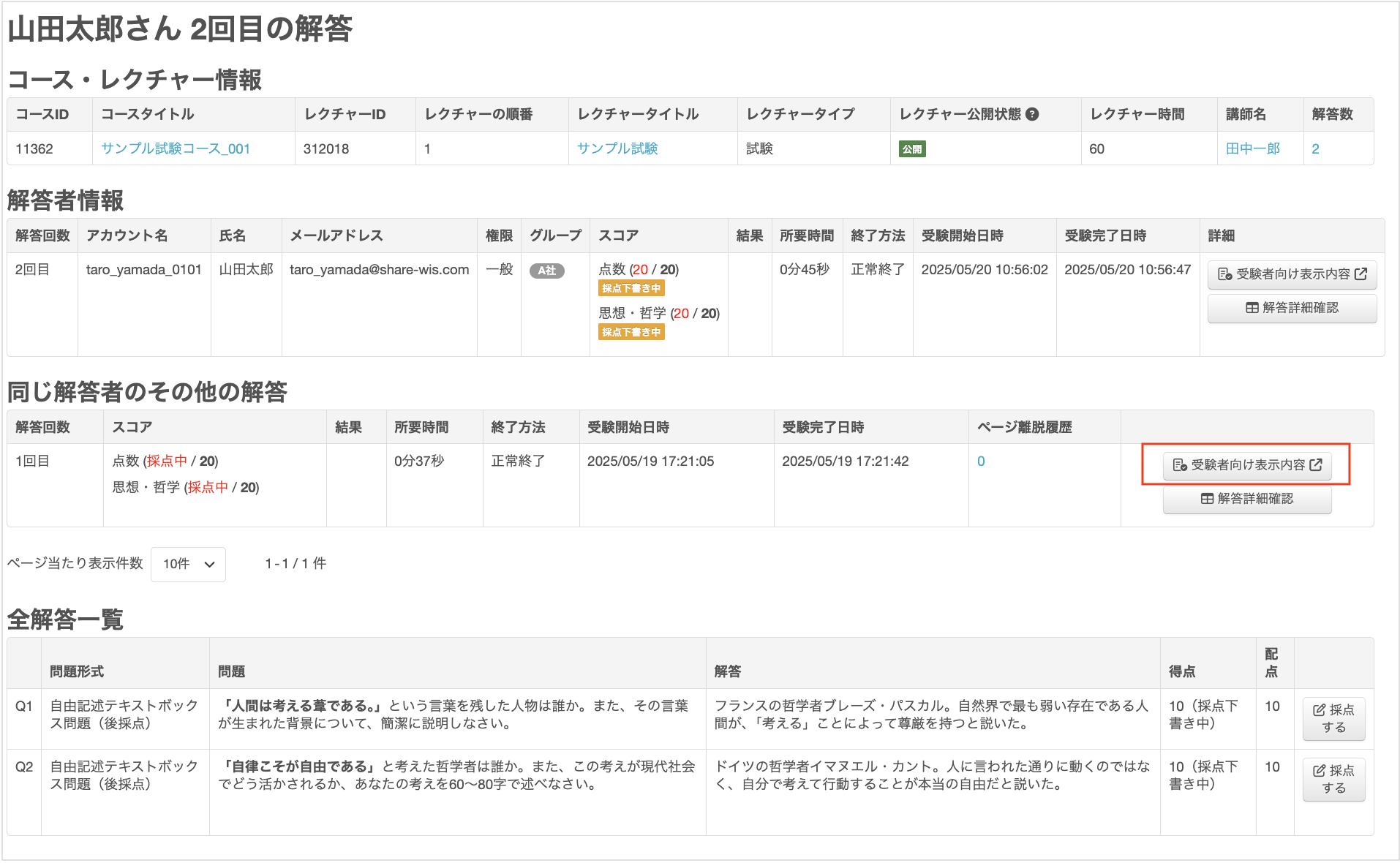Click the Q2 row label
Viewport: 1400px width, 863px height.
(24, 767)
